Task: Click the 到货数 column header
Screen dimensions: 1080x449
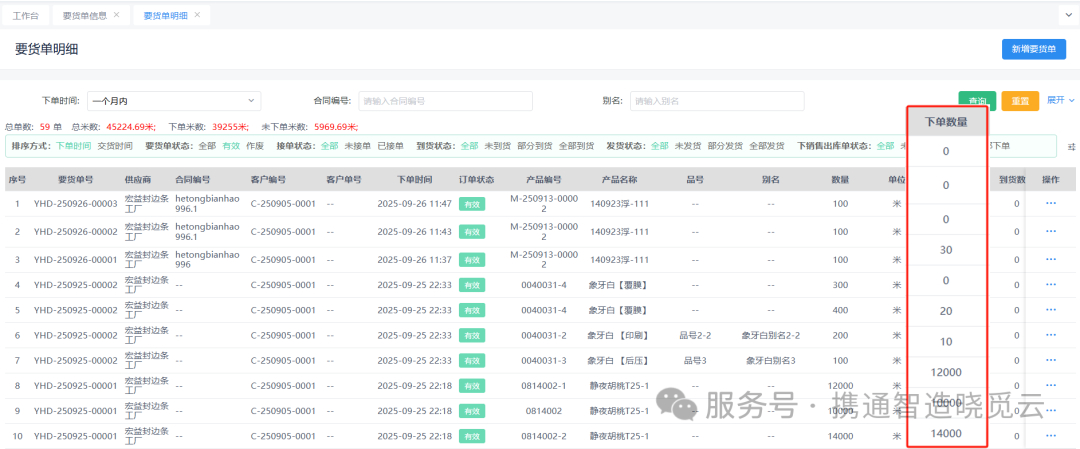Action: coord(1012,180)
